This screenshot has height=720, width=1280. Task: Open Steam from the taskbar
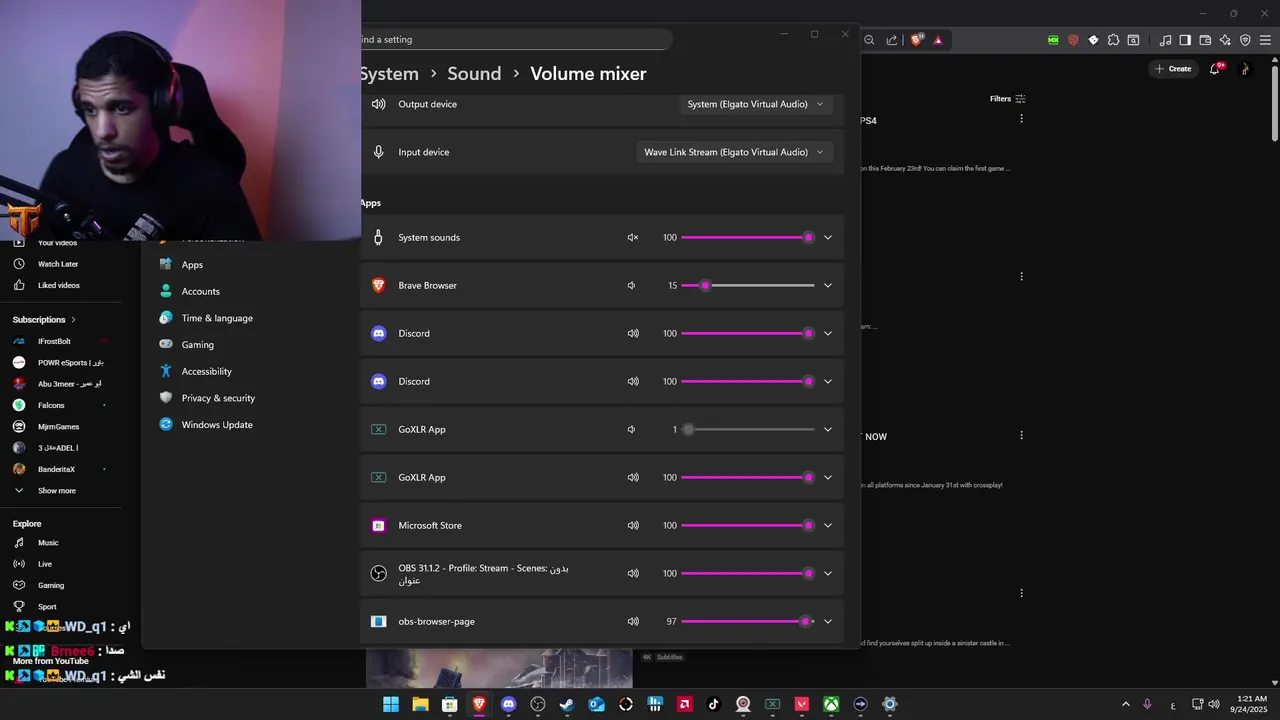[x=567, y=704]
